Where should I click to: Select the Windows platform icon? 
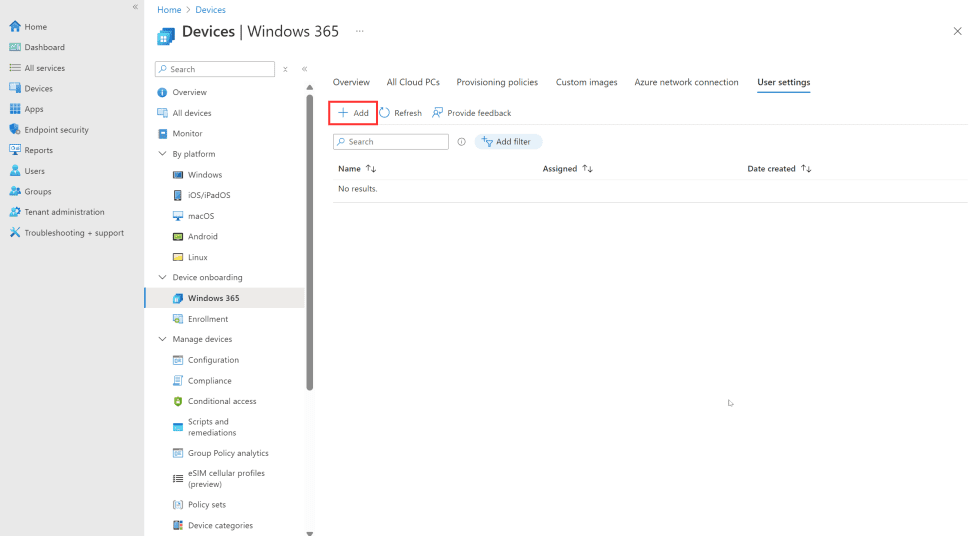(x=178, y=175)
